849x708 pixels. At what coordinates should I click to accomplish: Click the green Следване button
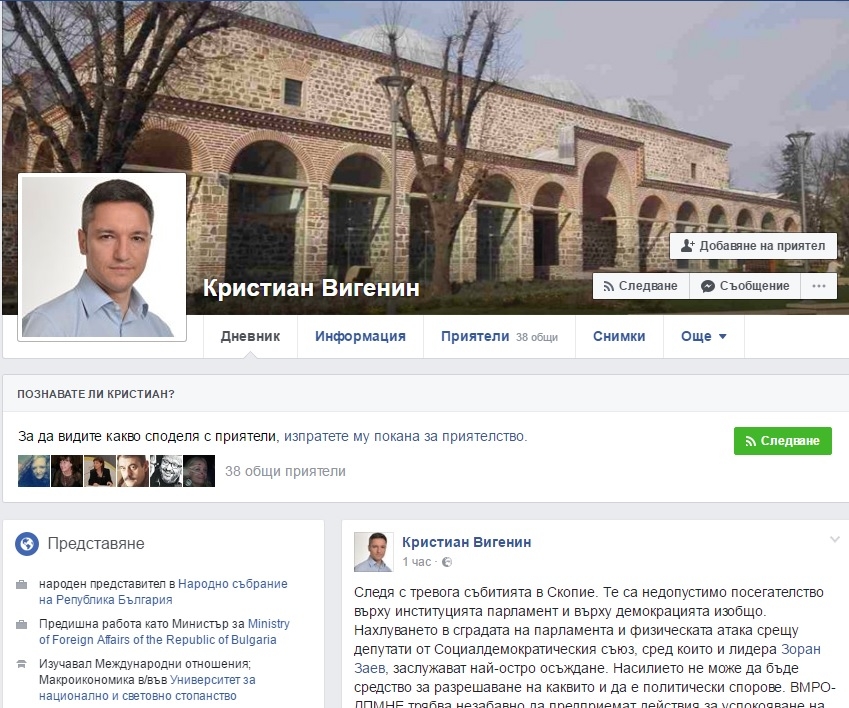(782, 441)
